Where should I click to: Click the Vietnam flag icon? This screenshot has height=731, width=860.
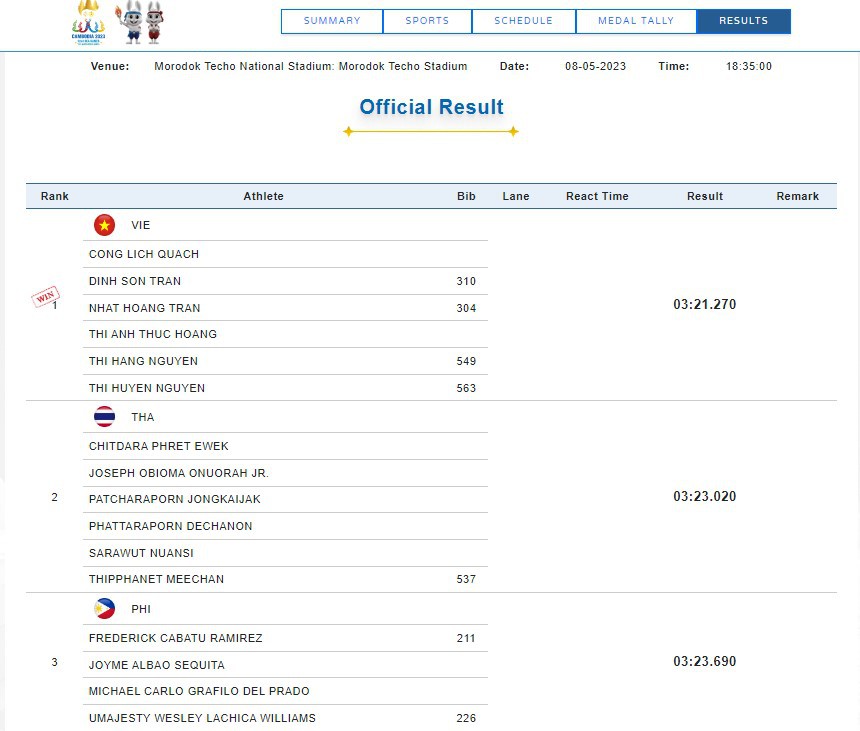point(104,225)
